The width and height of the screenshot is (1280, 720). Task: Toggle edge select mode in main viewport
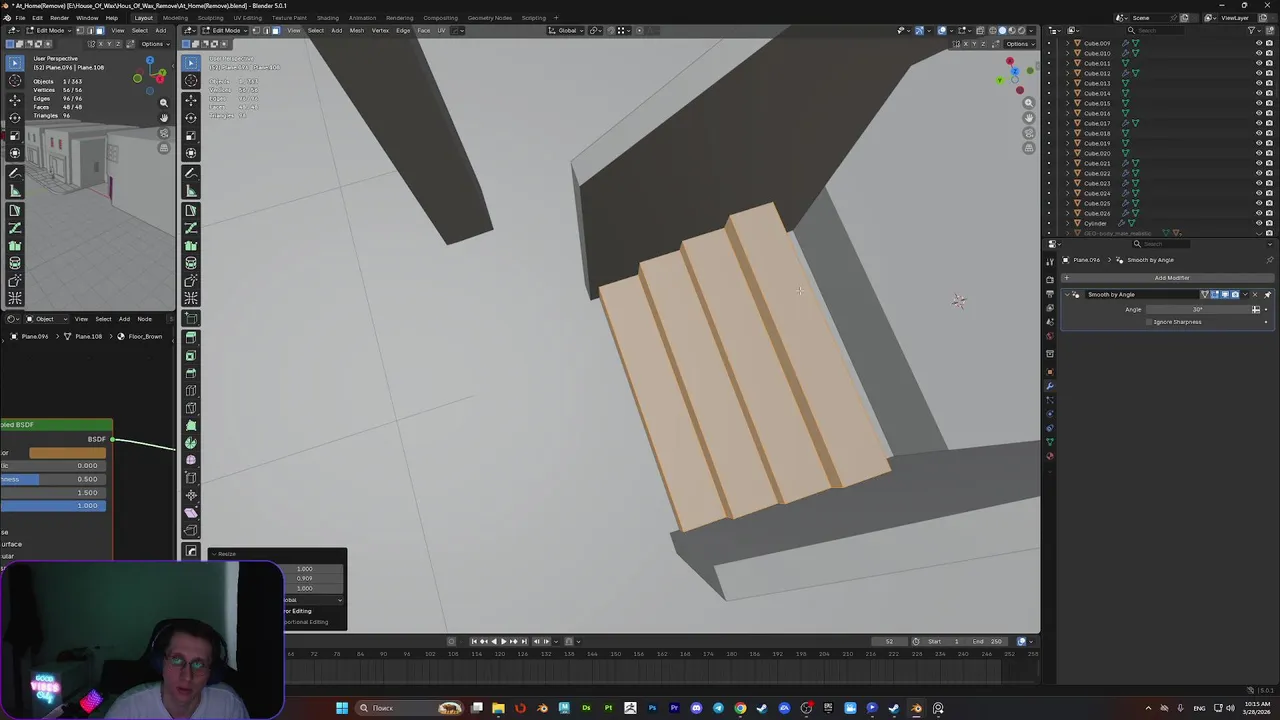(266, 30)
